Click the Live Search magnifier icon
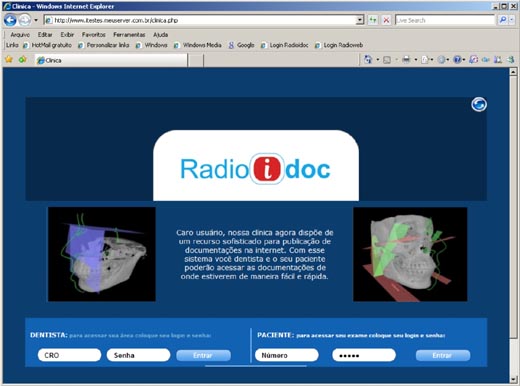520x386 pixels. coord(503,20)
